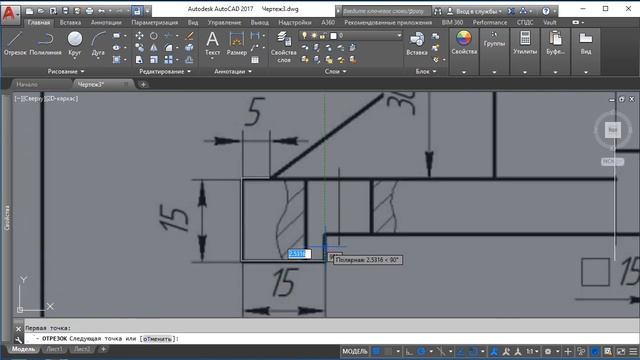Click the dynamic input distance field 2.5316

[x=299, y=254]
